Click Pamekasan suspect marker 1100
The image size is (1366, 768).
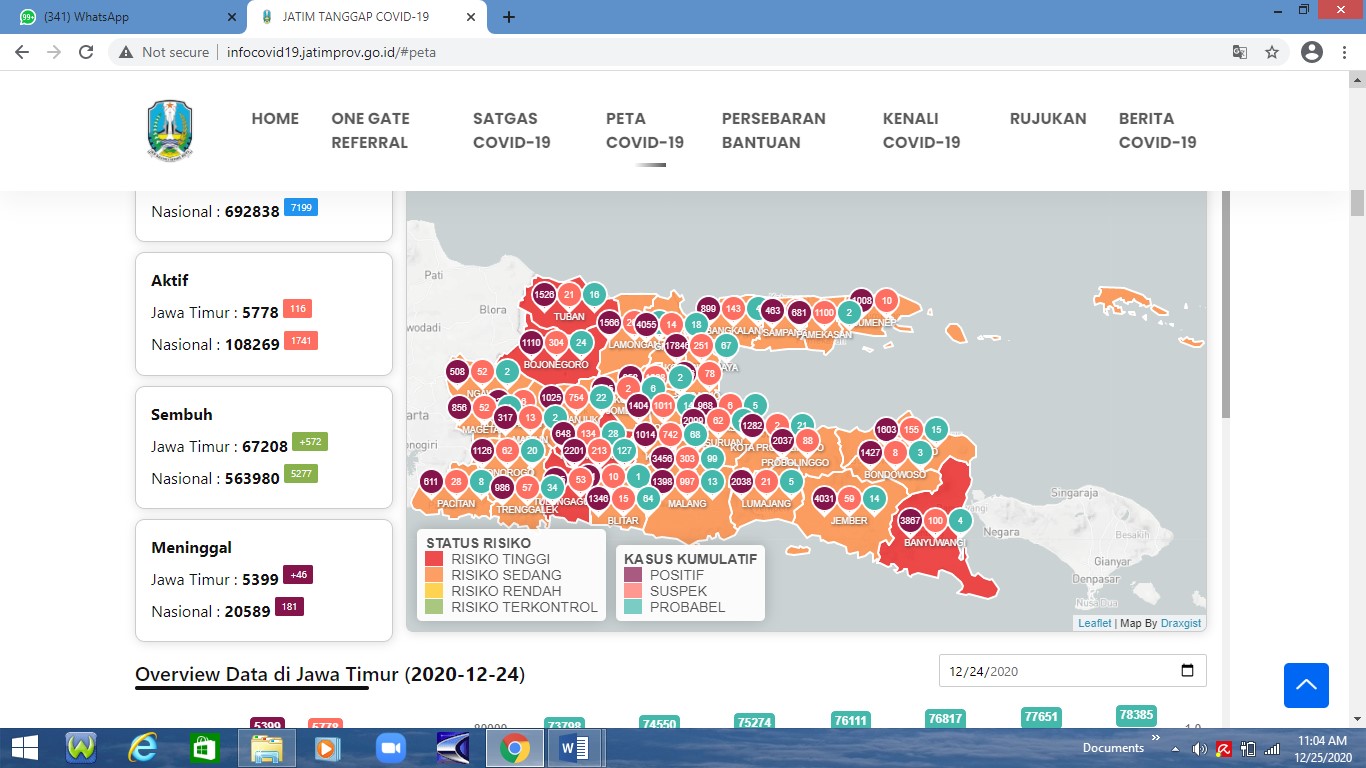click(824, 312)
